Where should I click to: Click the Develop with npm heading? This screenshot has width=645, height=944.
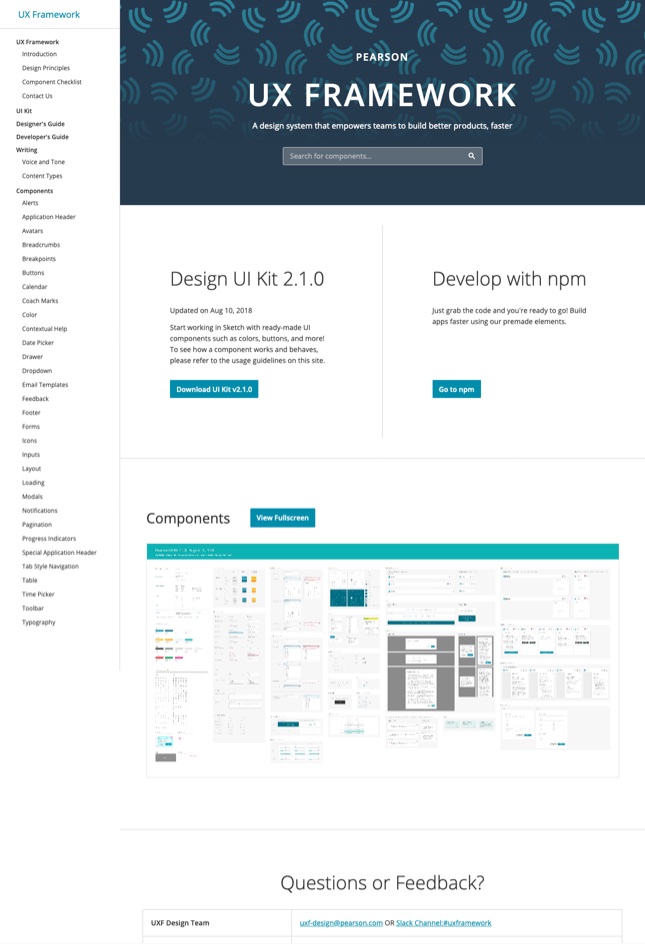tap(509, 279)
